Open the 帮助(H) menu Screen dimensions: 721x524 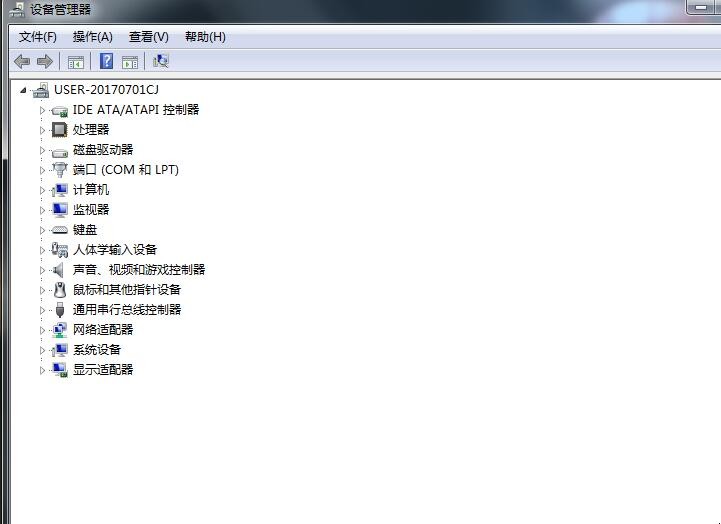pos(205,37)
